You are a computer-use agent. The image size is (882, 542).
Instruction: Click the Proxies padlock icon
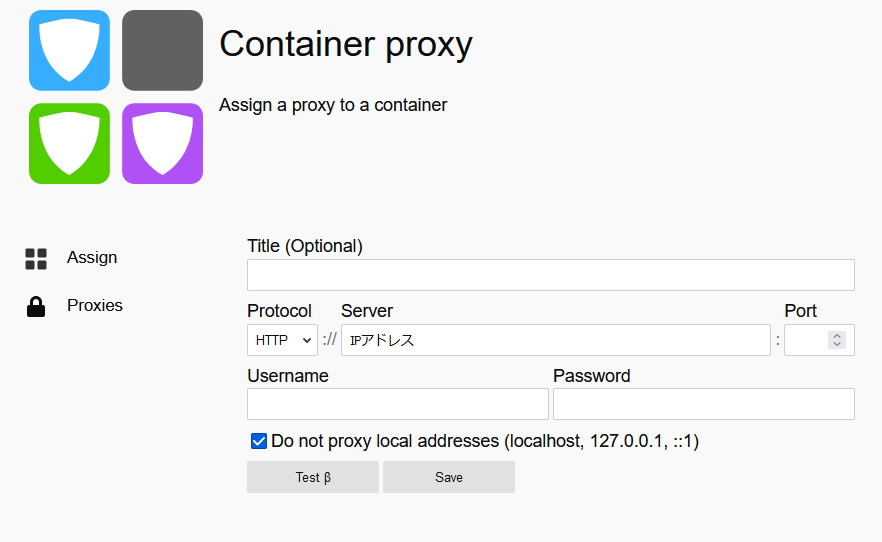36,306
